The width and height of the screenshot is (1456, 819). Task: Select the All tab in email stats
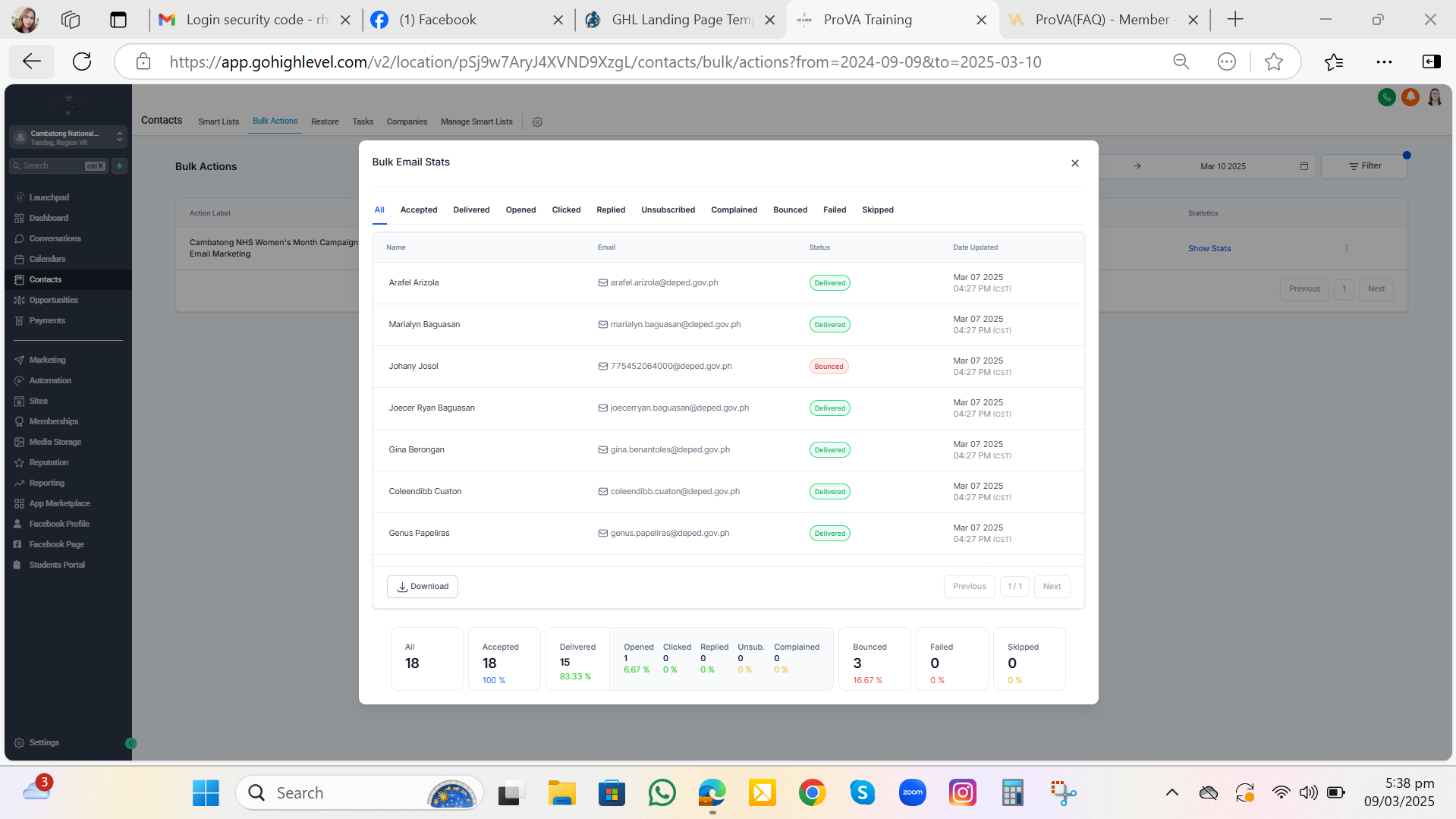pos(379,210)
